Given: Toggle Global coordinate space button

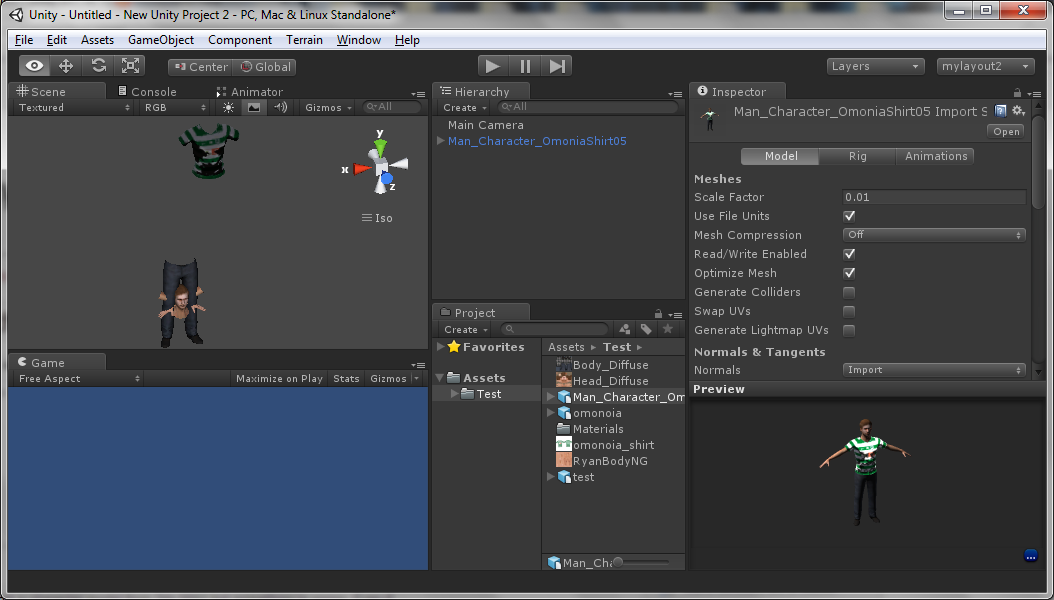Looking at the screenshot, I should [x=266, y=67].
